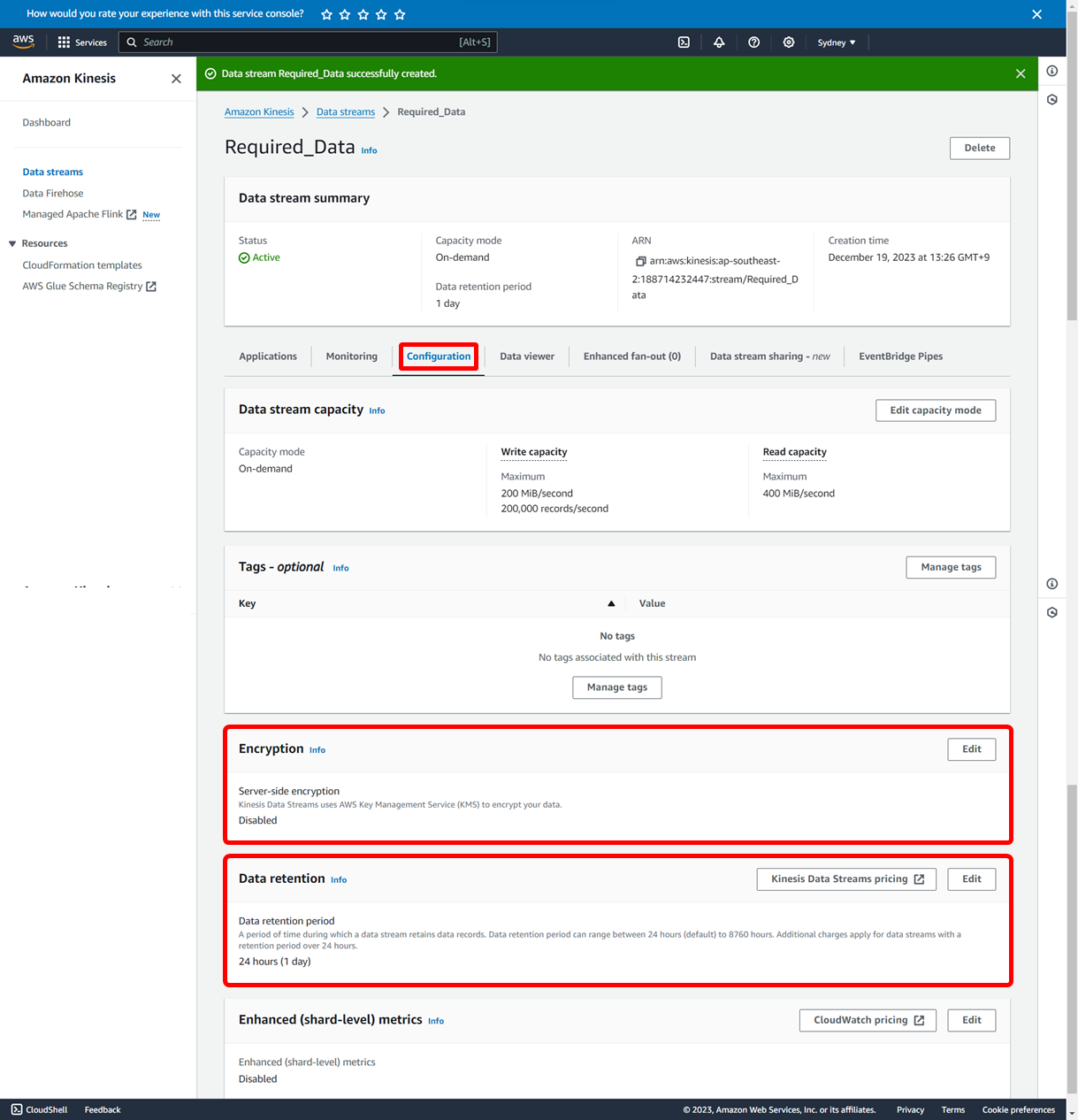Open AWS Glue Schema Registry link
This screenshot has width=1078, height=1120.
[x=89, y=287]
